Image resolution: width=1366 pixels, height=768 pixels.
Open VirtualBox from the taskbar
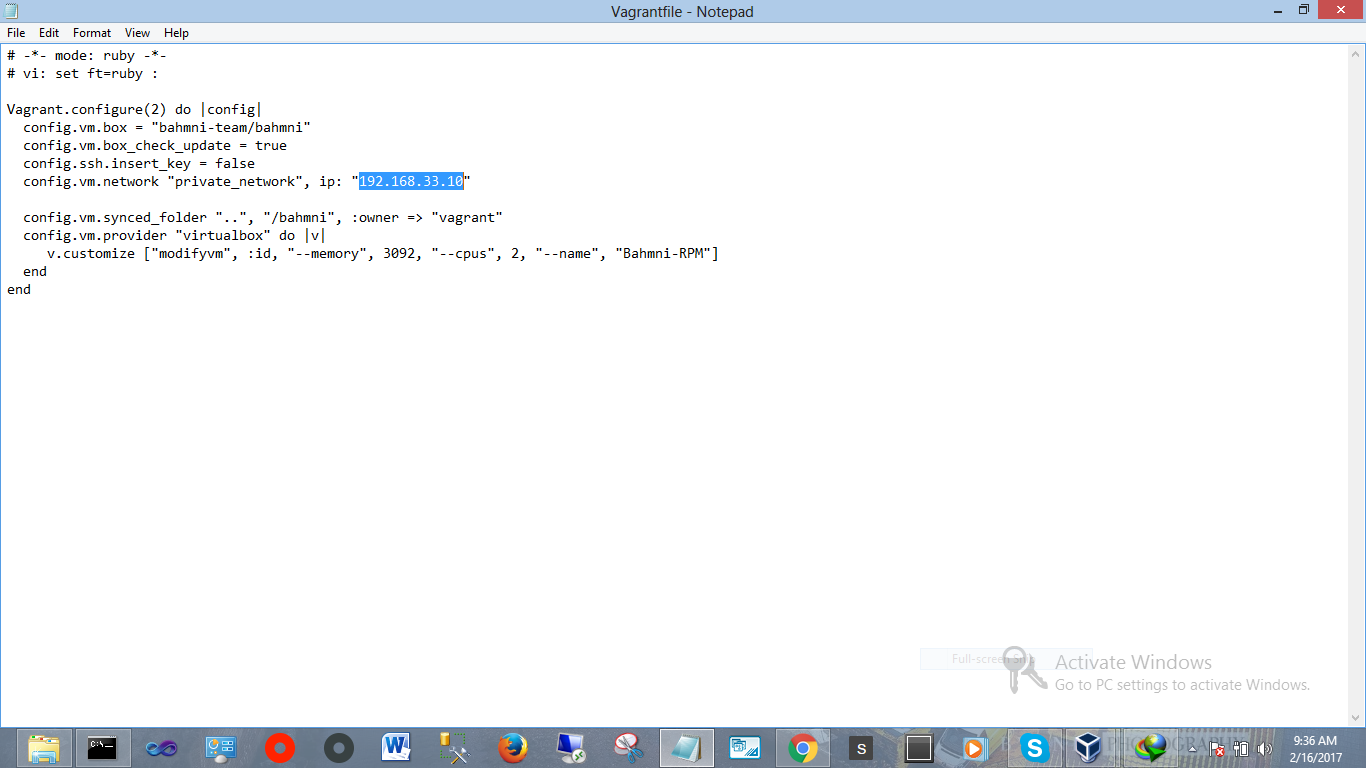click(x=1089, y=748)
